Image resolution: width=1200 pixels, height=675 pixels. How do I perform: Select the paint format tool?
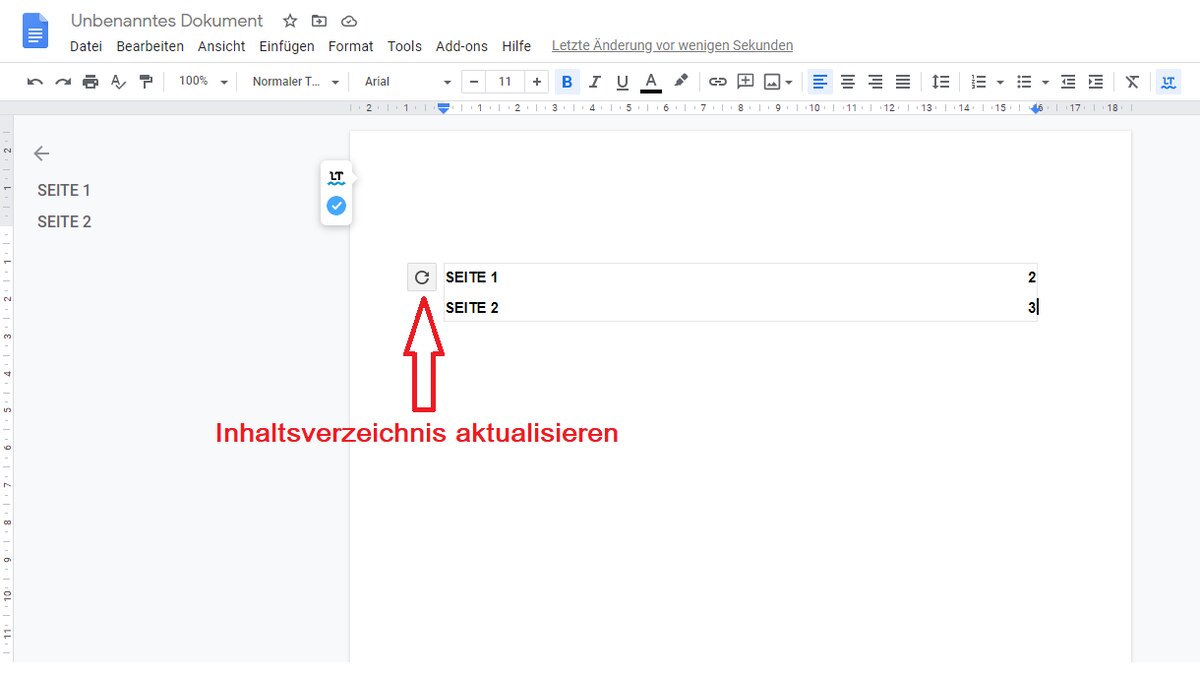pos(145,81)
